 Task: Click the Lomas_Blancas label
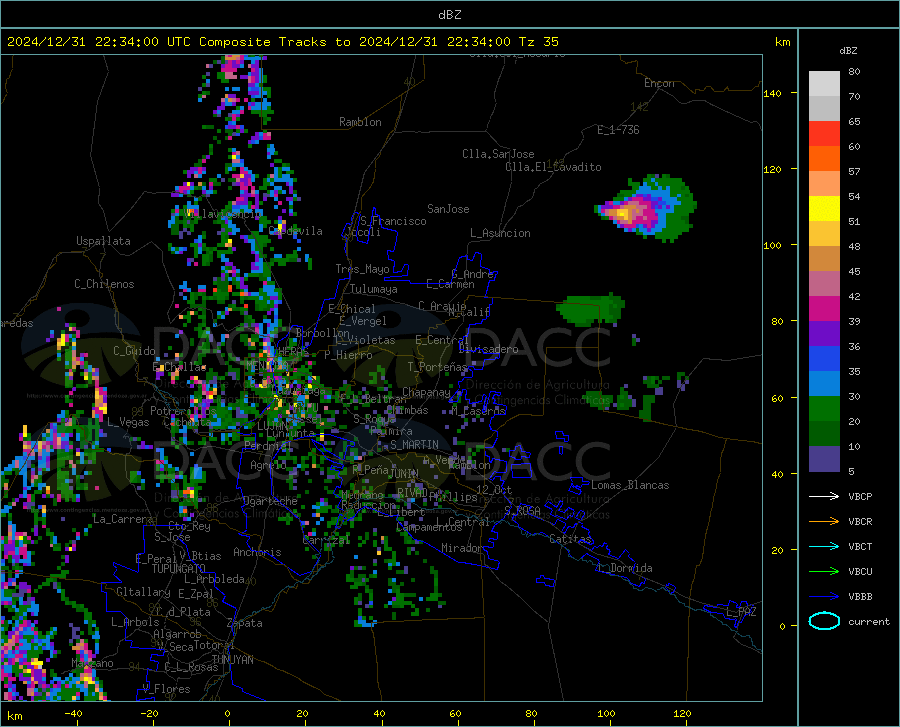tap(630, 485)
